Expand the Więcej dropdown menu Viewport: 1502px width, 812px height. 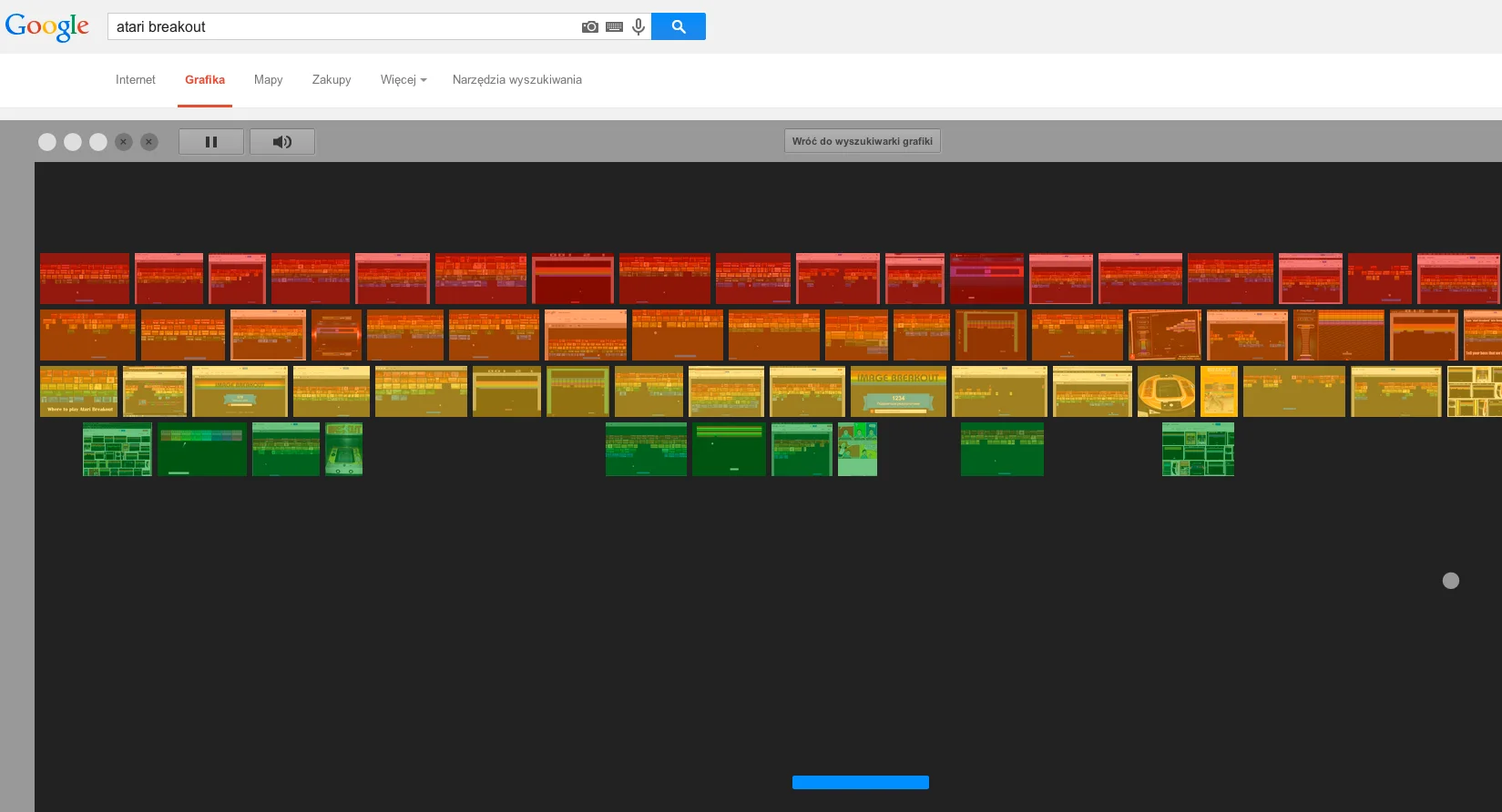point(404,79)
